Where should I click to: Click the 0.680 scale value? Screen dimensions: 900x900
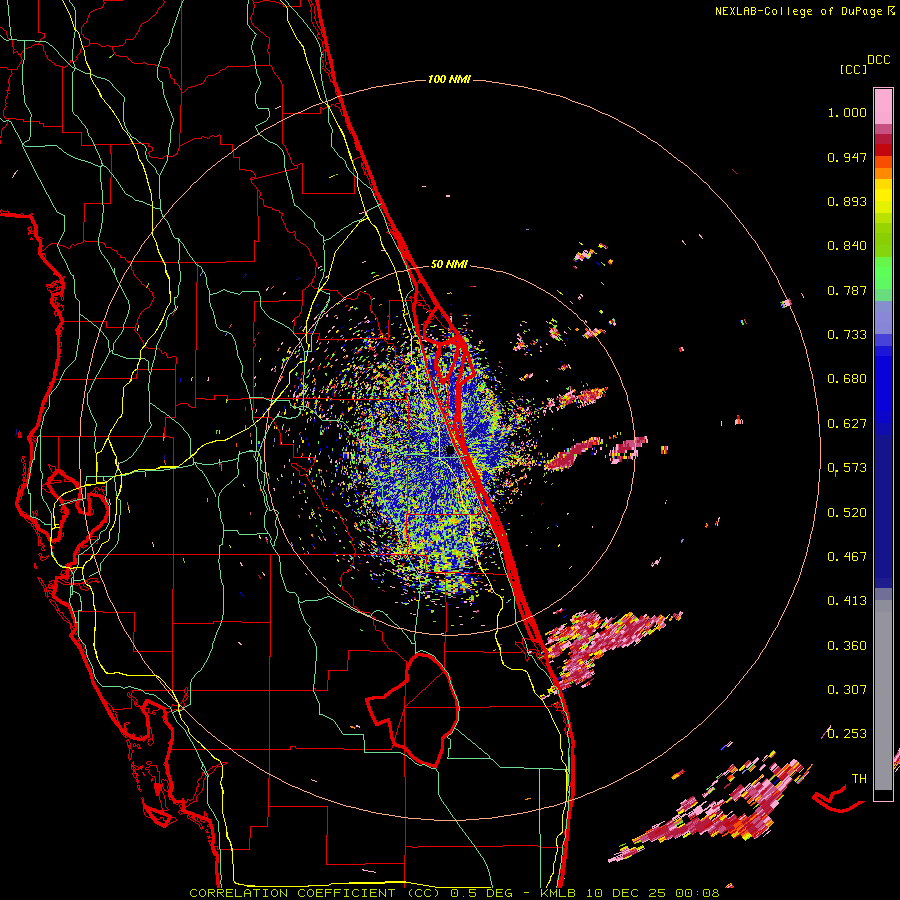coord(847,379)
